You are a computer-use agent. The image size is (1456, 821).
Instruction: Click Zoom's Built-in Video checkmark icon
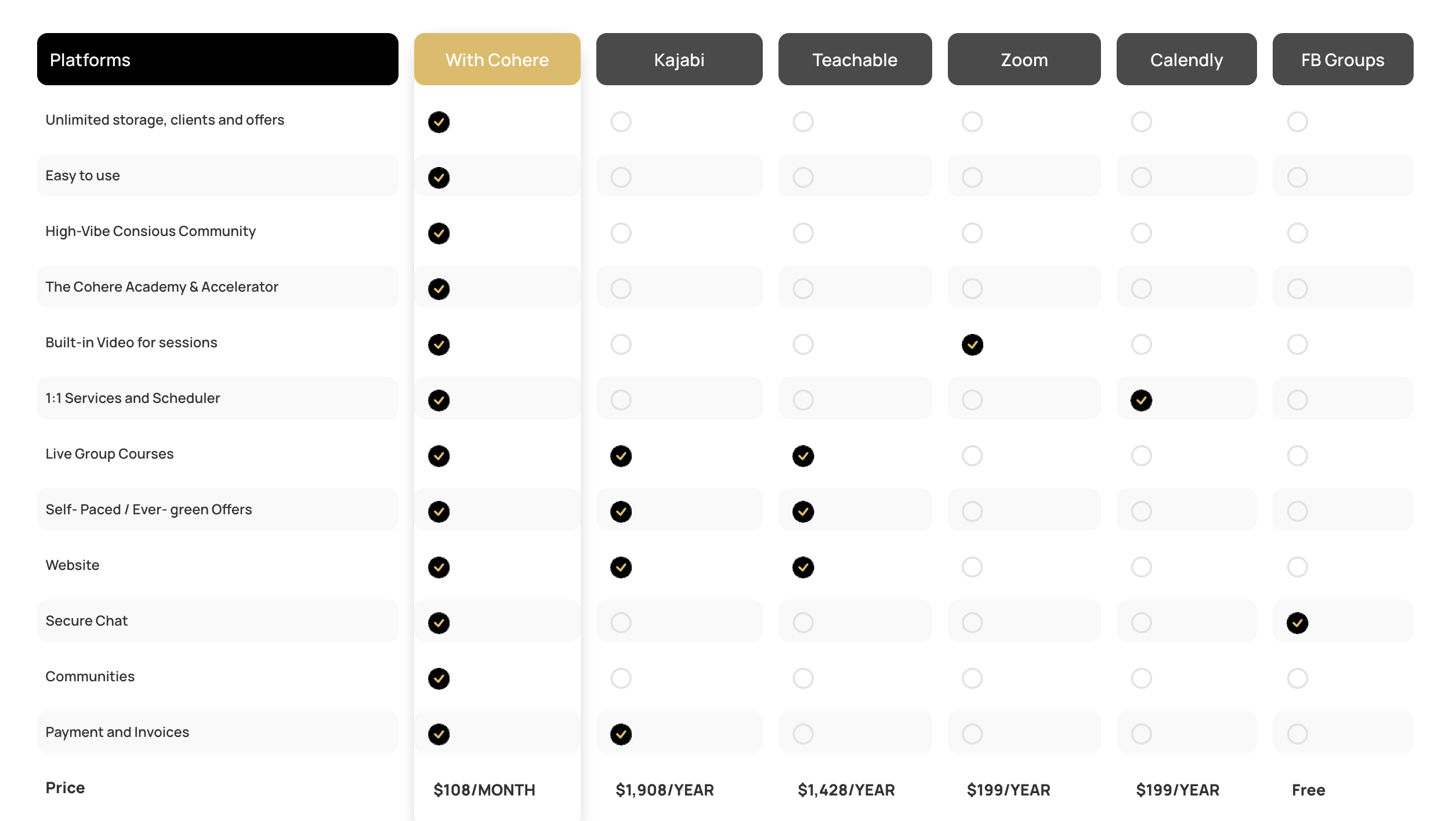click(972, 344)
